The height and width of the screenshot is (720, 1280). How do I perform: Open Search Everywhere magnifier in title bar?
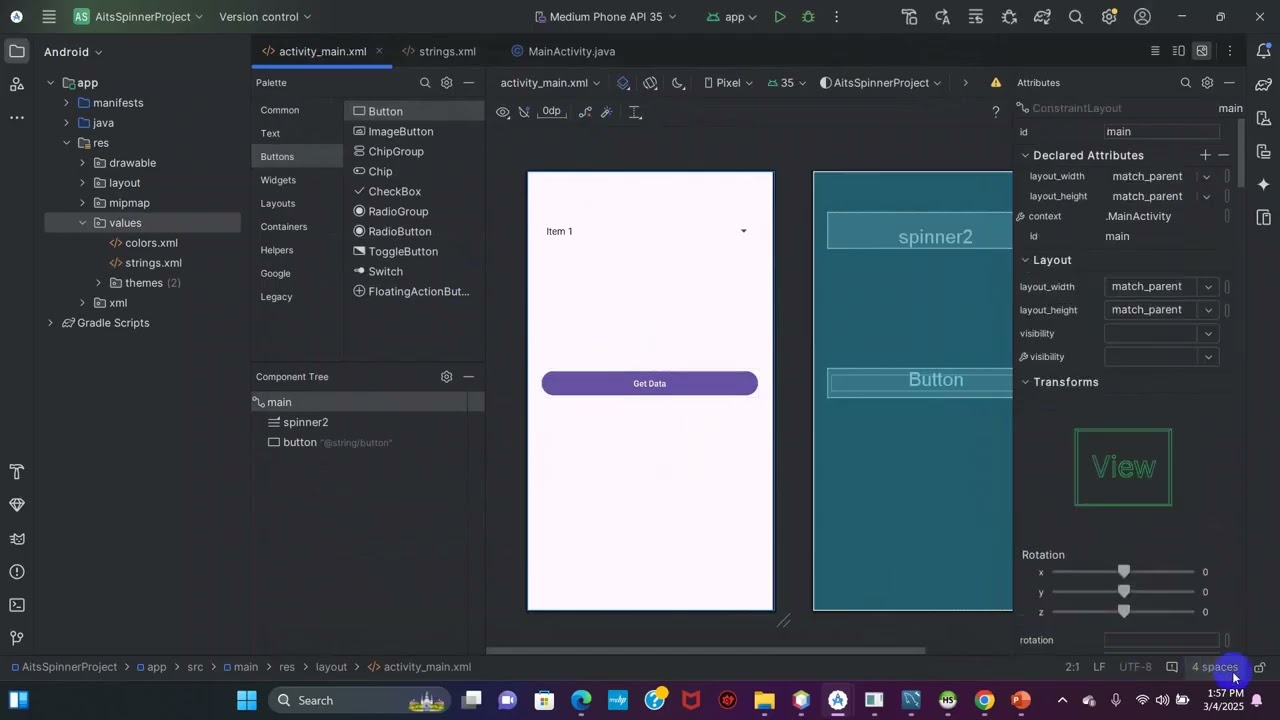(x=1076, y=17)
